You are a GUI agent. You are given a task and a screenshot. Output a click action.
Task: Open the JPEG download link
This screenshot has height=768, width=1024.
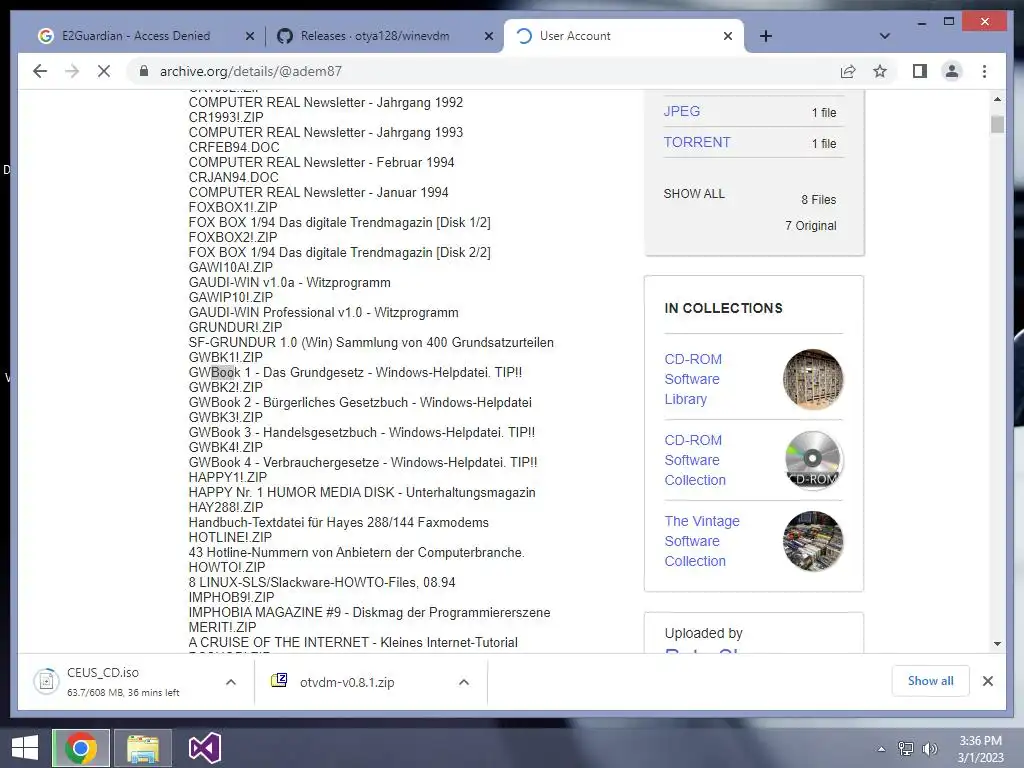point(682,111)
